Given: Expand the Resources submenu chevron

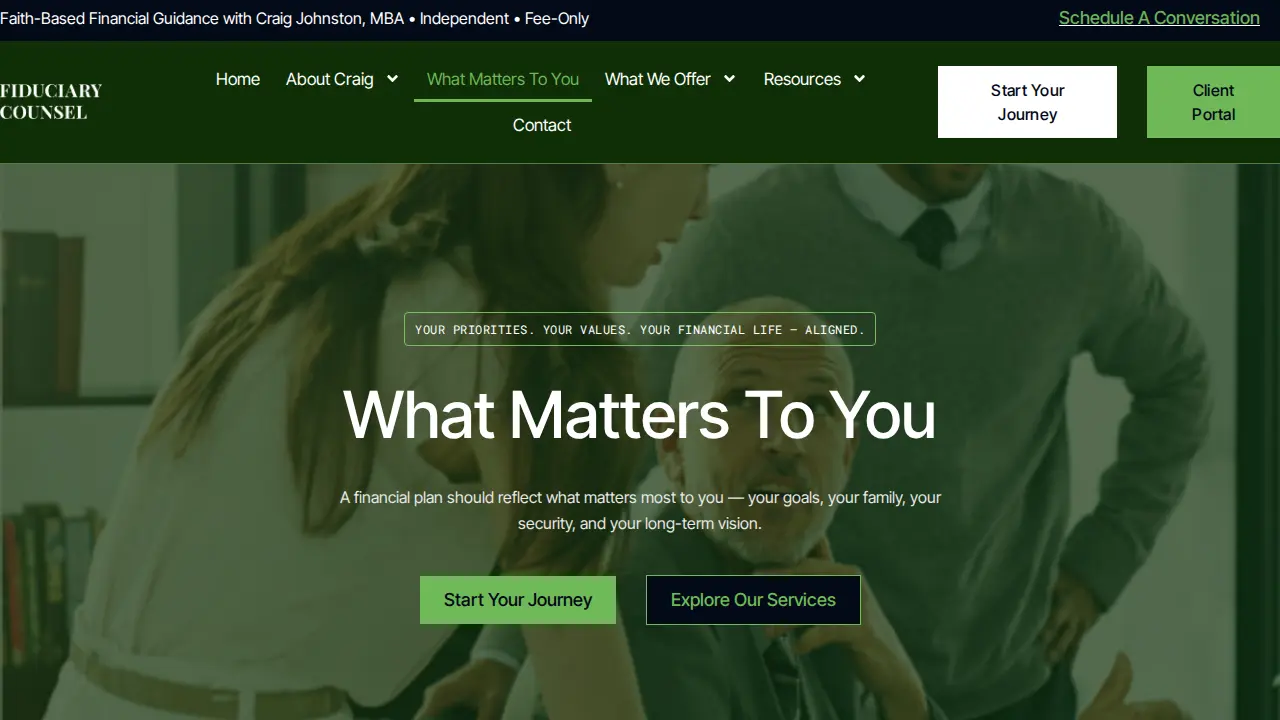Looking at the screenshot, I should (859, 79).
